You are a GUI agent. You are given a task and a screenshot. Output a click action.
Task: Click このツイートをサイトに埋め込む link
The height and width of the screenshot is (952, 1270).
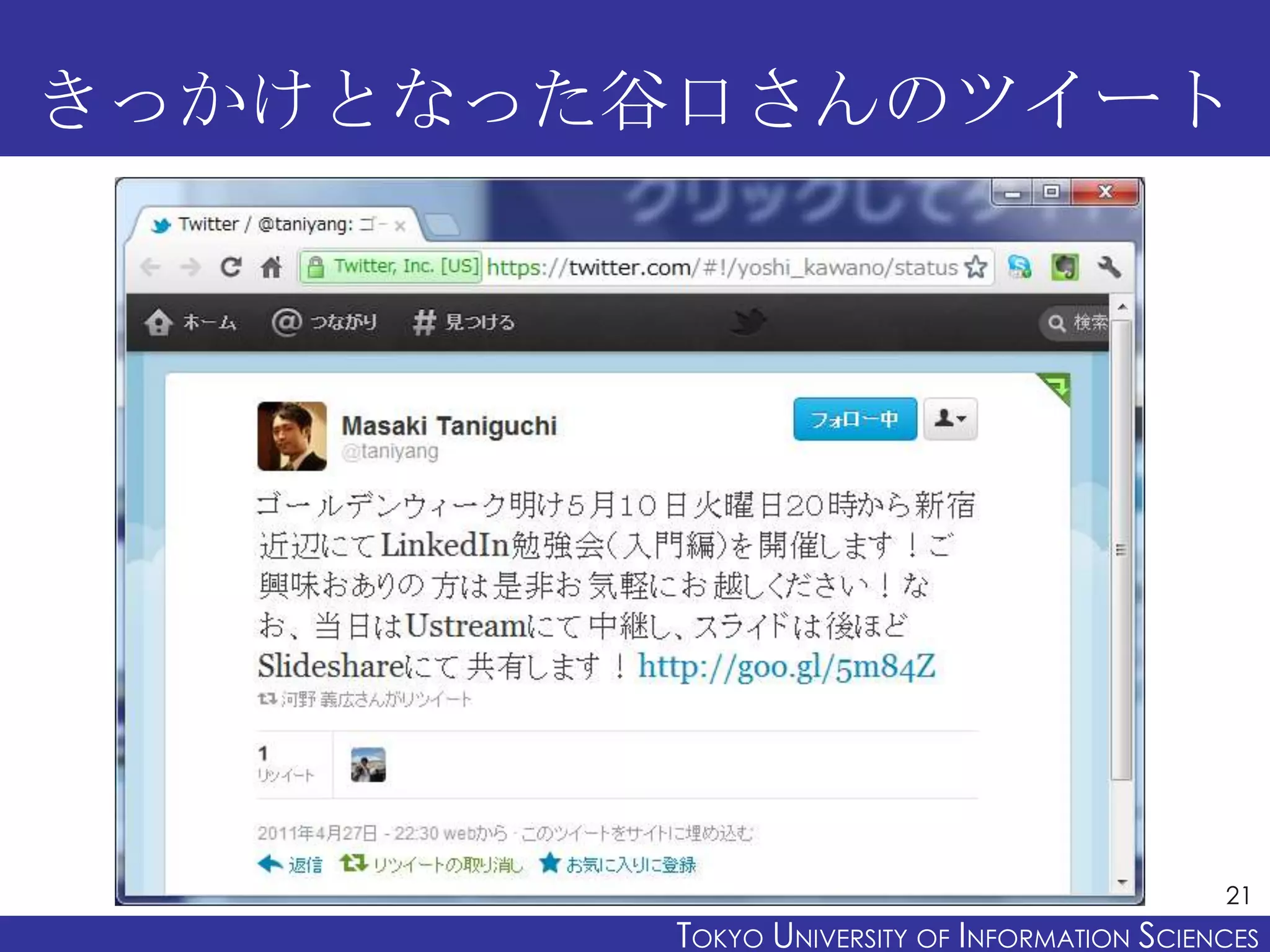pos(637,834)
